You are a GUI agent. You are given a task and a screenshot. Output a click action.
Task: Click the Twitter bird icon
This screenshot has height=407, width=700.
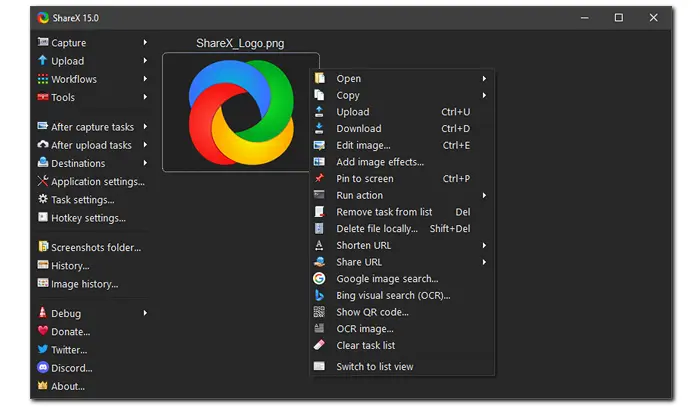[x=43, y=349]
